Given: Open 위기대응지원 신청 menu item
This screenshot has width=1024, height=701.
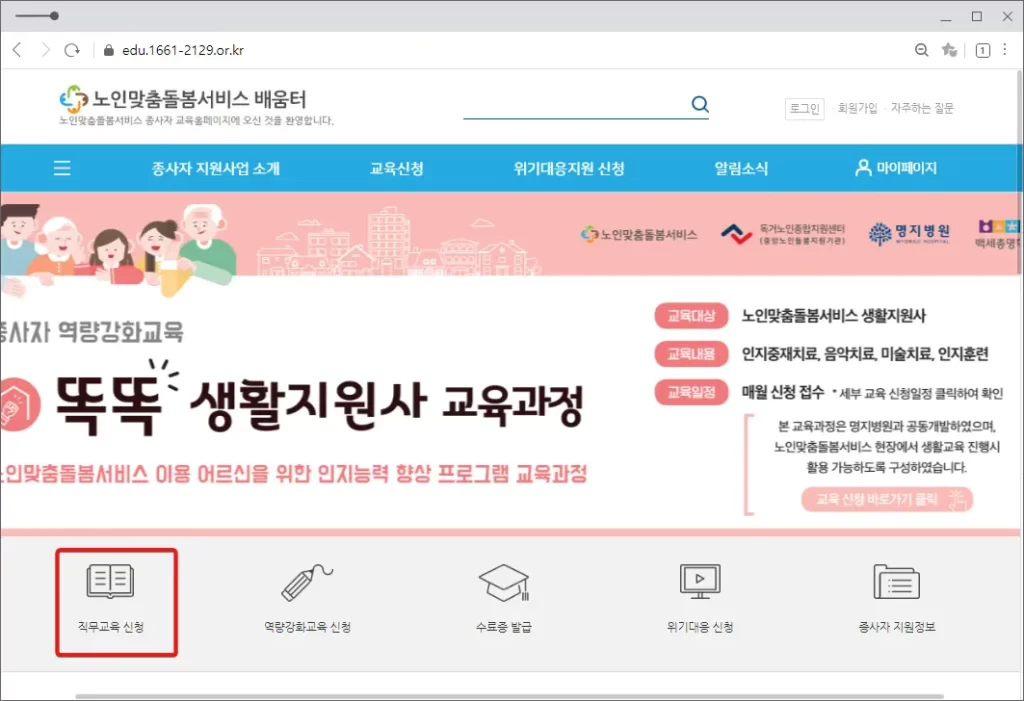Looking at the screenshot, I should pyautogui.click(x=569, y=169).
